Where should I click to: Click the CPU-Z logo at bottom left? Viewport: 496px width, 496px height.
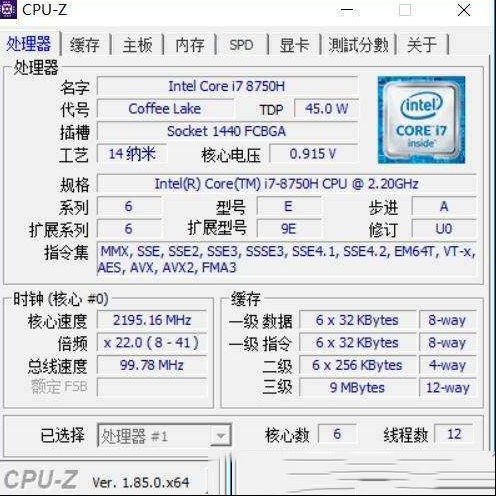41,480
